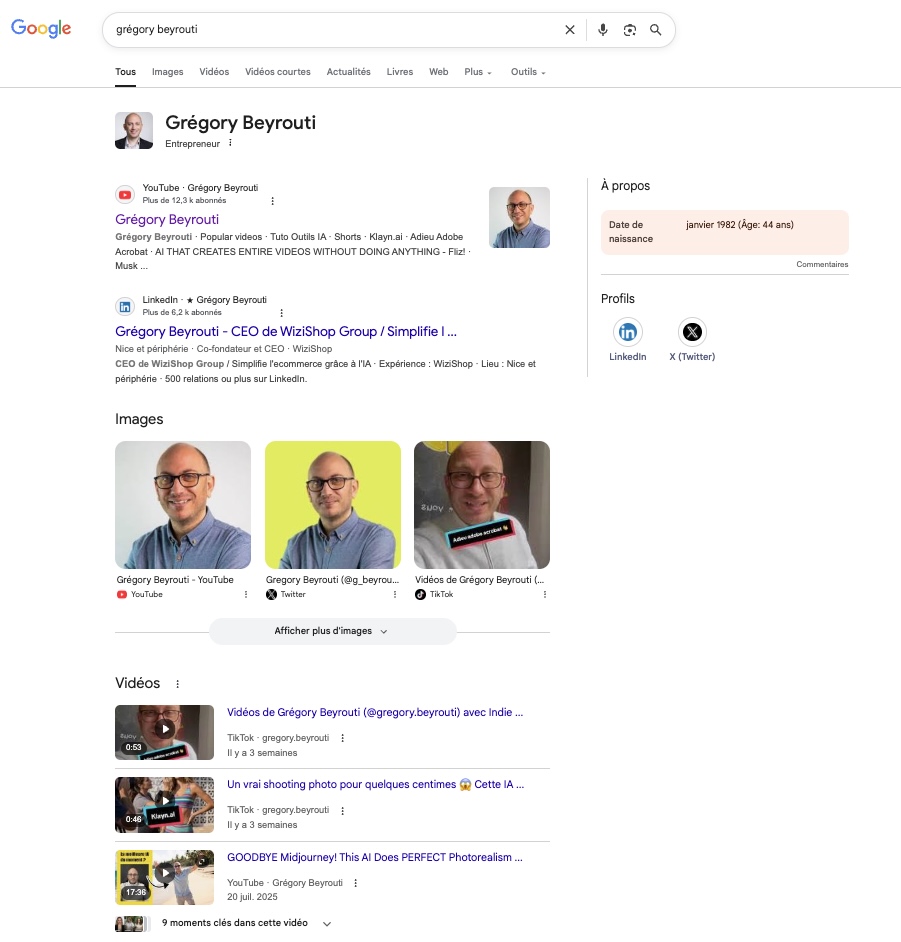
Task: Open the X (Twitter) profile icon
Action: pos(693,332)
